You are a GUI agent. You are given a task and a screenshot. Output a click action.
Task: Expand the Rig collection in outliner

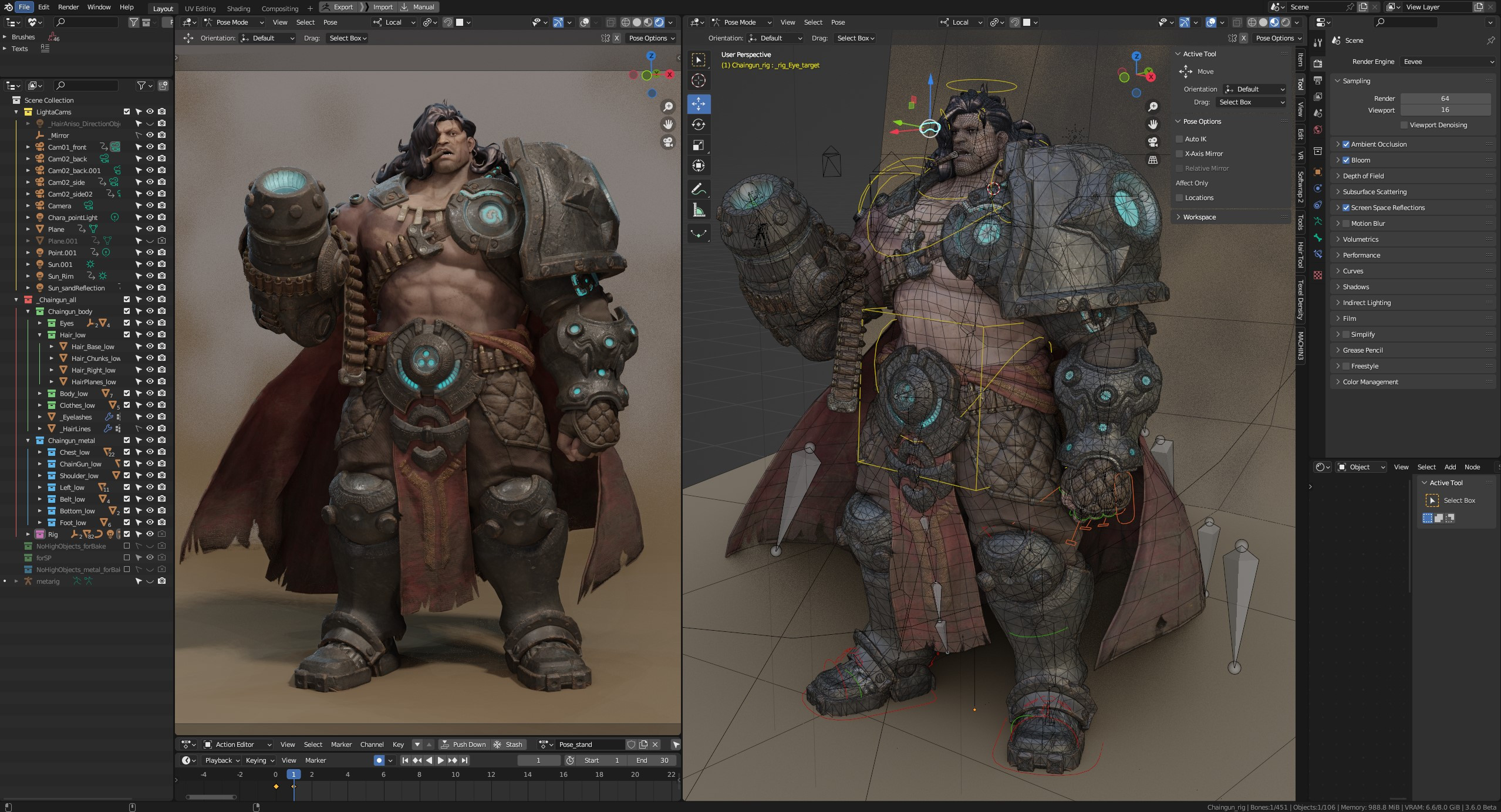28,534
